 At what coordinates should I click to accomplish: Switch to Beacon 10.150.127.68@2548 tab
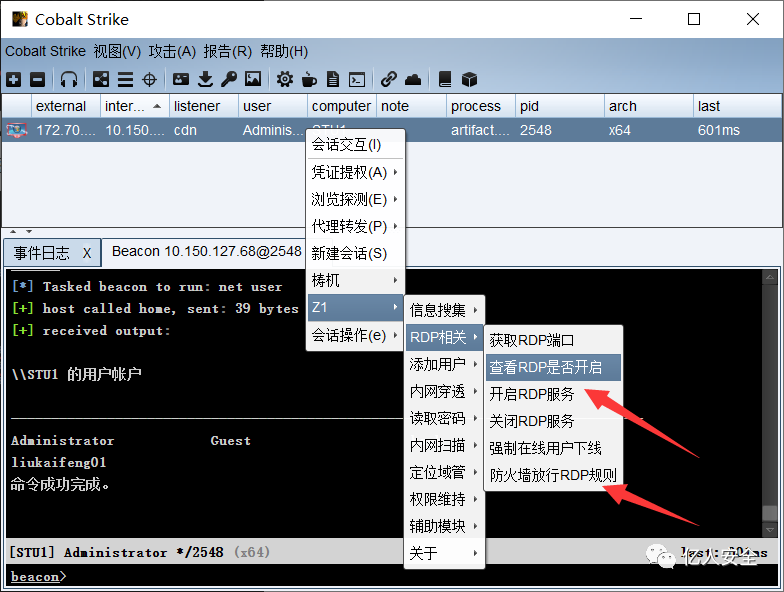click(x=206, y=251)
